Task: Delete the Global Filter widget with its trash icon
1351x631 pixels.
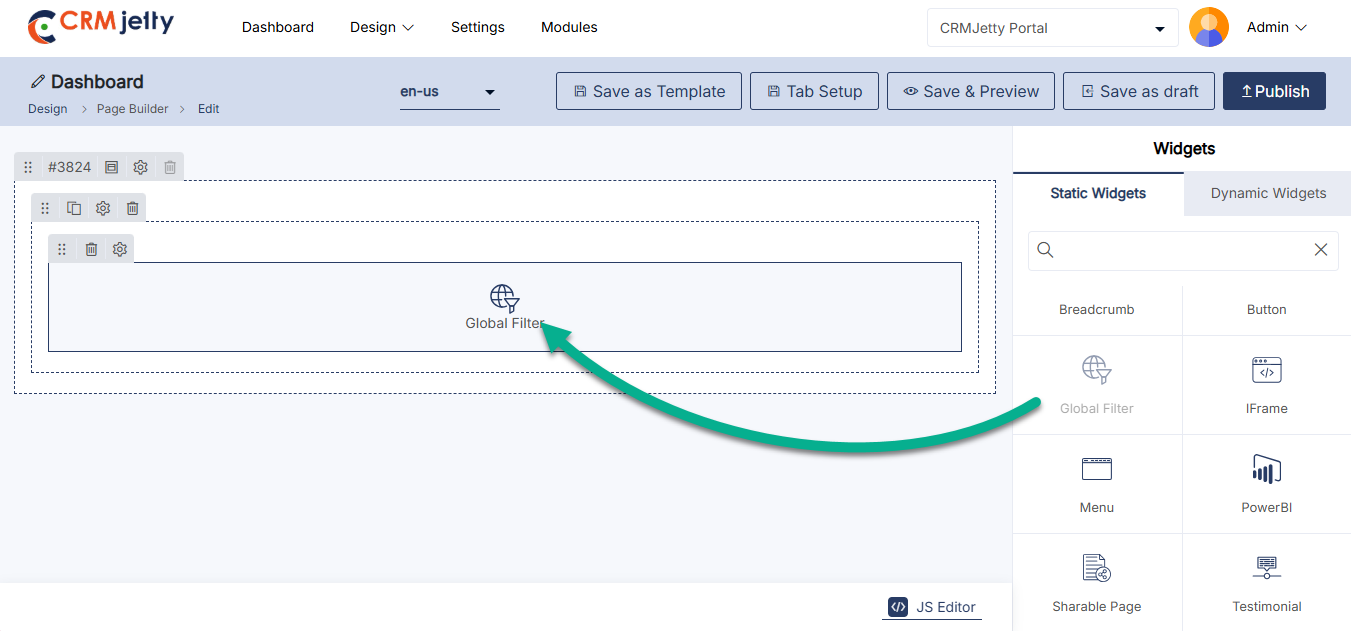Action: 91,249
